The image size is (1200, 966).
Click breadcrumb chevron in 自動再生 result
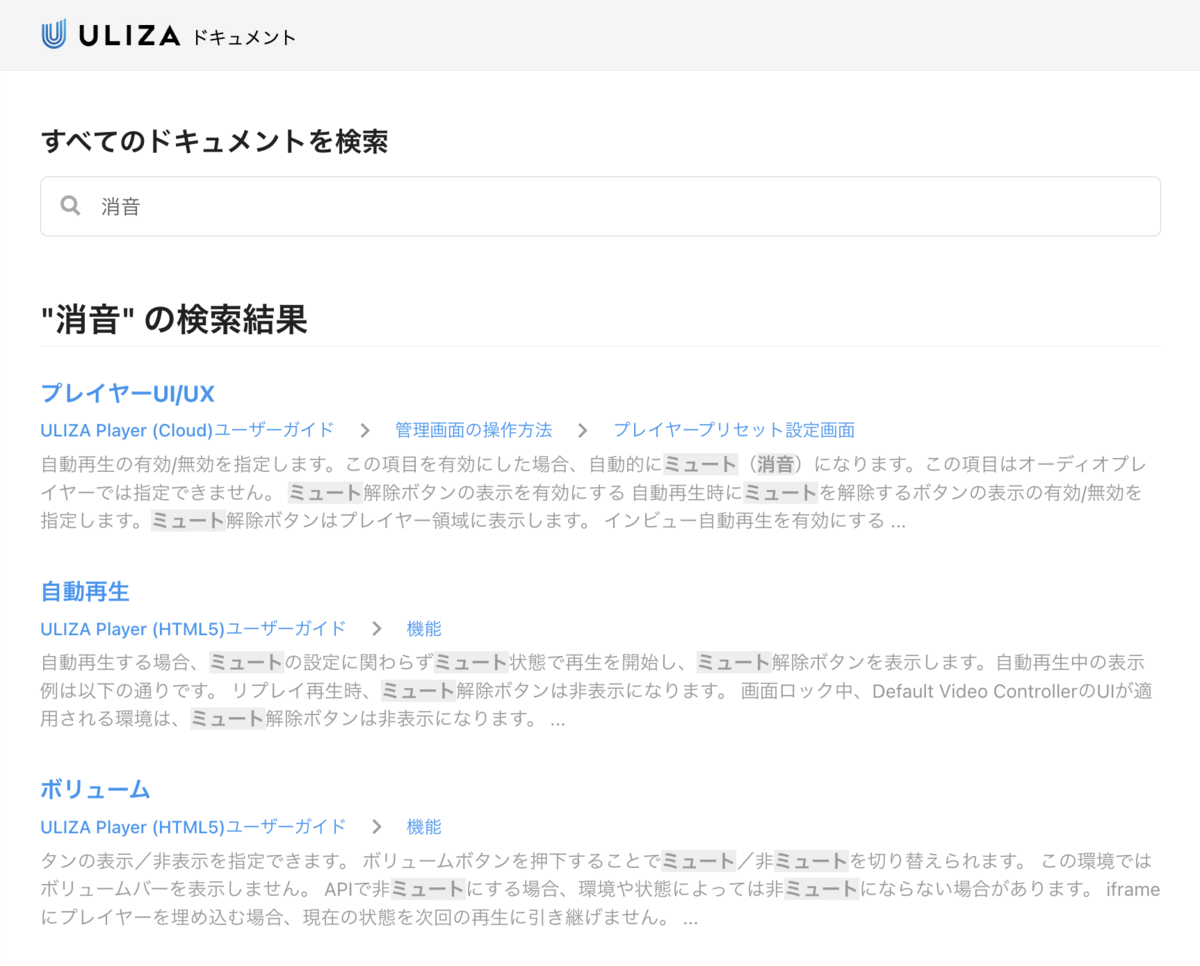tap(377, 630)
